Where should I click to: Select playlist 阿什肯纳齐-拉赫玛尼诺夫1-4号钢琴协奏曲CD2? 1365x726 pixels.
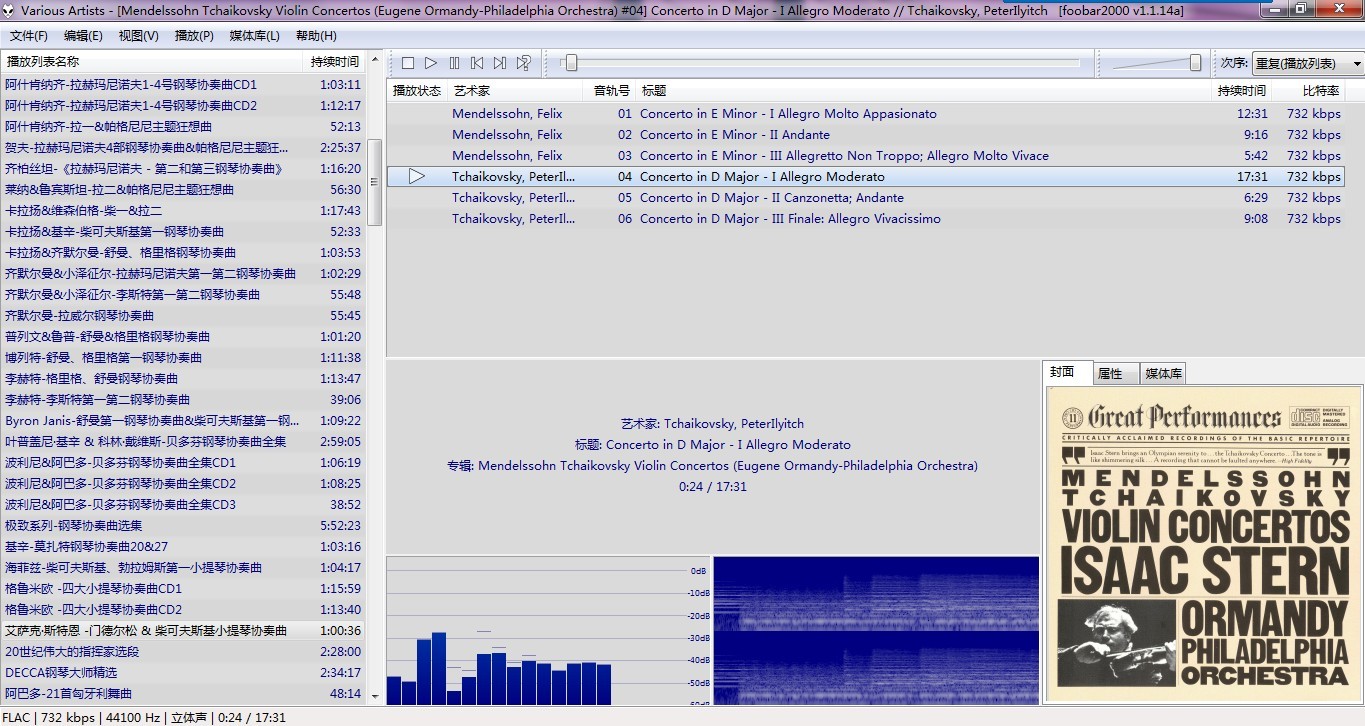(183, 106)
